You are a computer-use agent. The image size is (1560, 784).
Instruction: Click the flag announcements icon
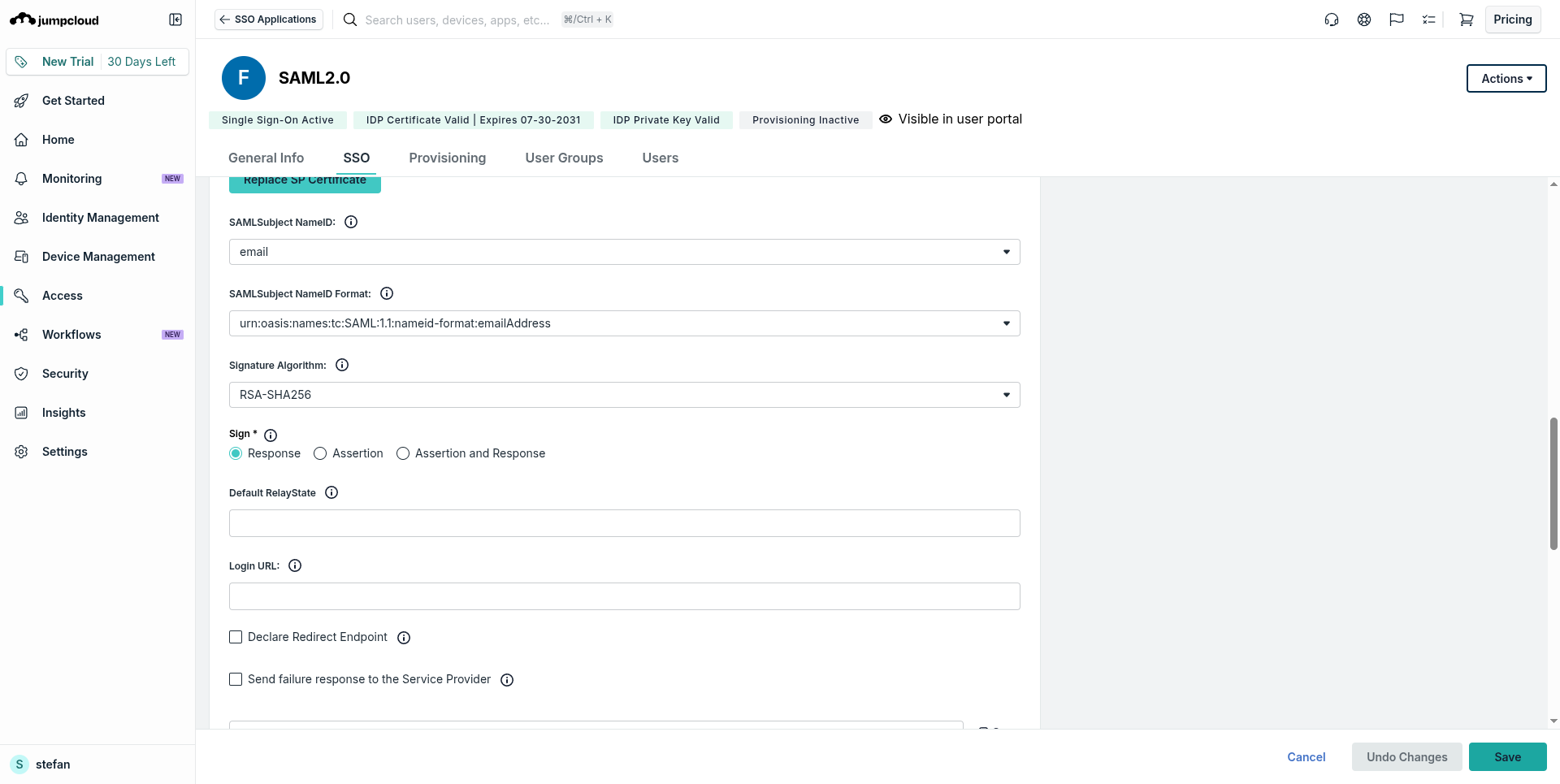pos(1397,19)
